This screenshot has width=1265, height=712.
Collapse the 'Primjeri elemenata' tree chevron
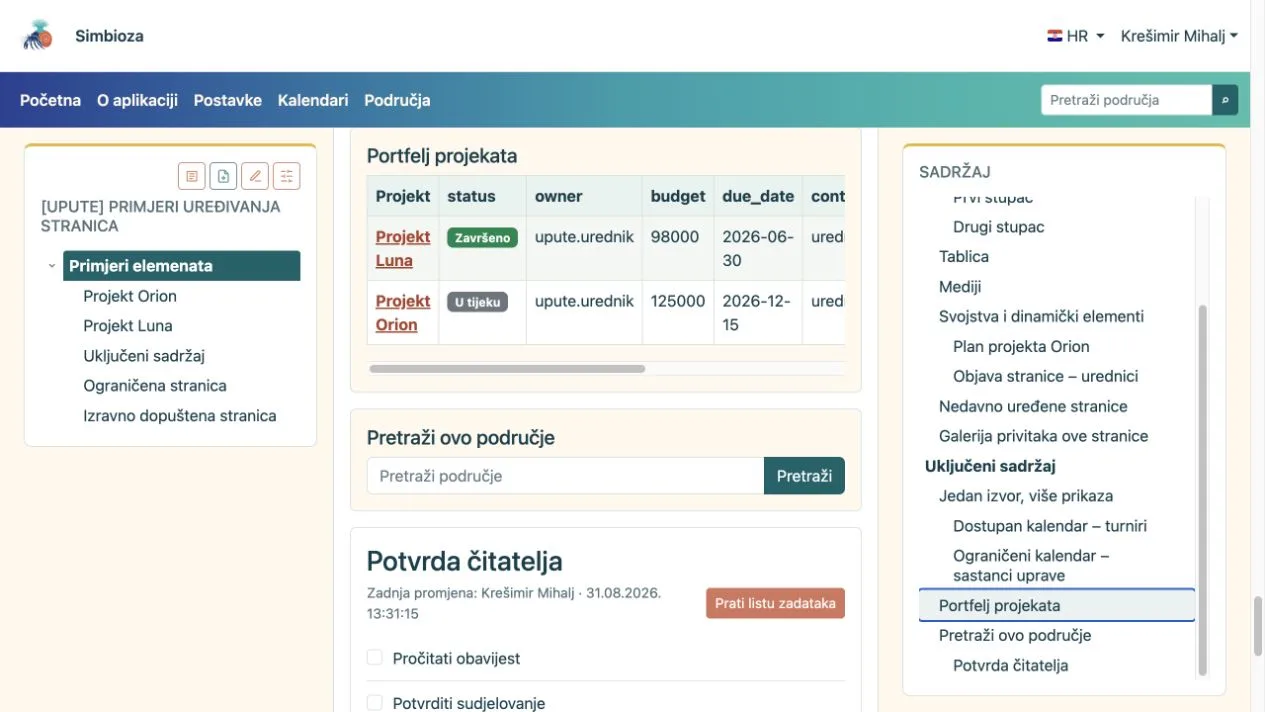[51, 266]
